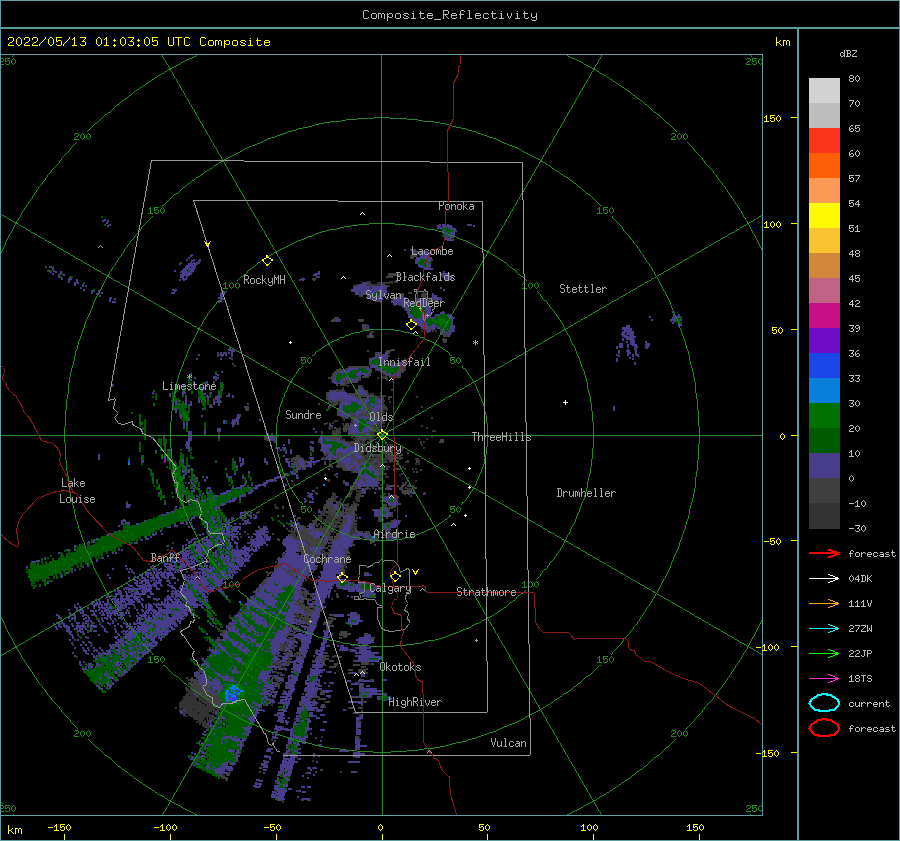Click the Strathmore city label
This screenshot has height=841, width=900.
[x=486, y=592]
